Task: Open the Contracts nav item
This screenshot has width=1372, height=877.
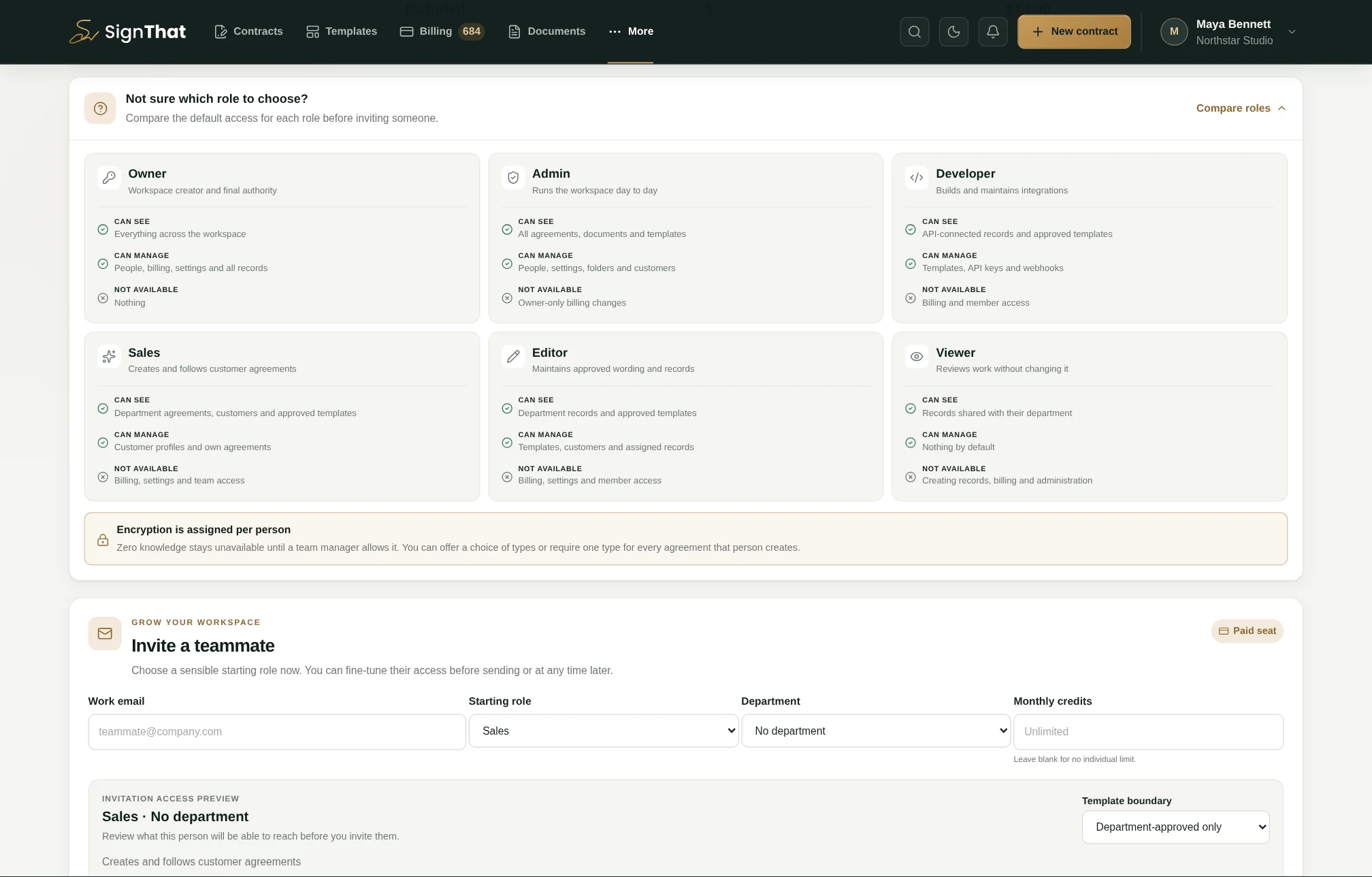Action: click(x=248, y=31)
